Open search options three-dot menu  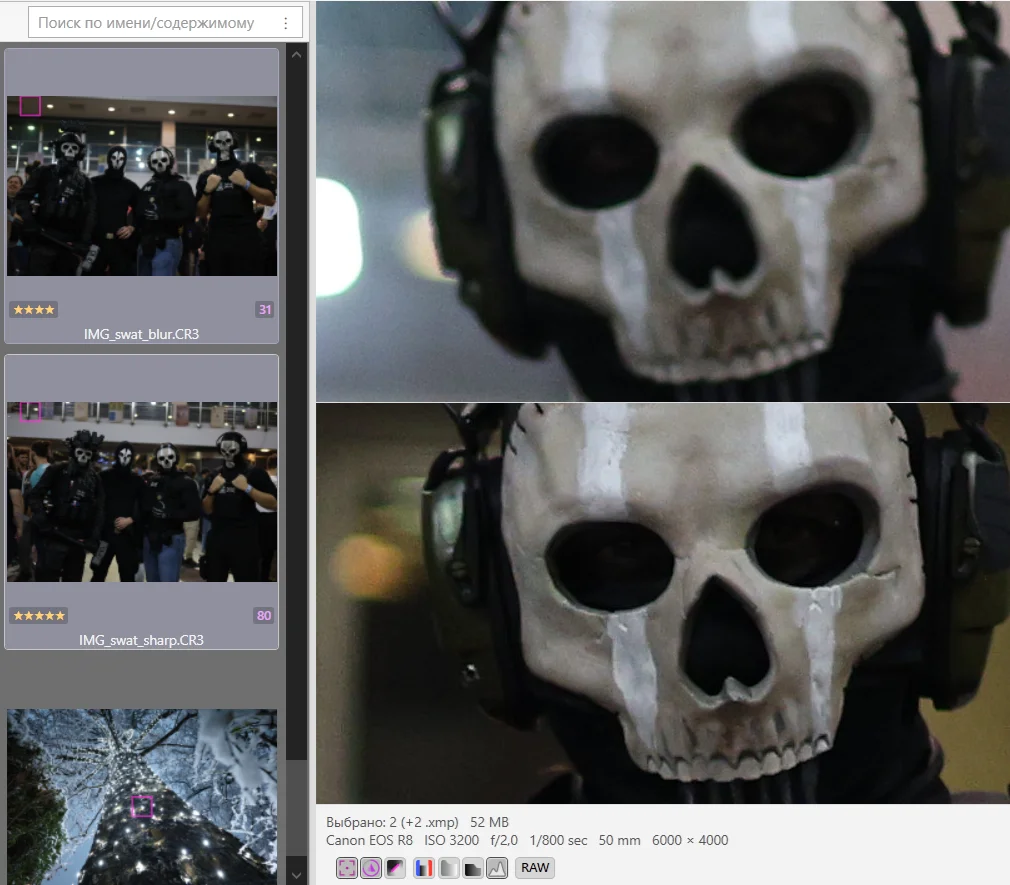click(285, 23)
